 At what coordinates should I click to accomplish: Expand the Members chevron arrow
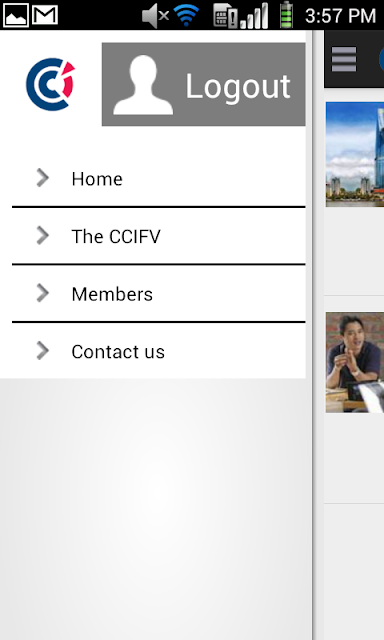pos(43,293)
